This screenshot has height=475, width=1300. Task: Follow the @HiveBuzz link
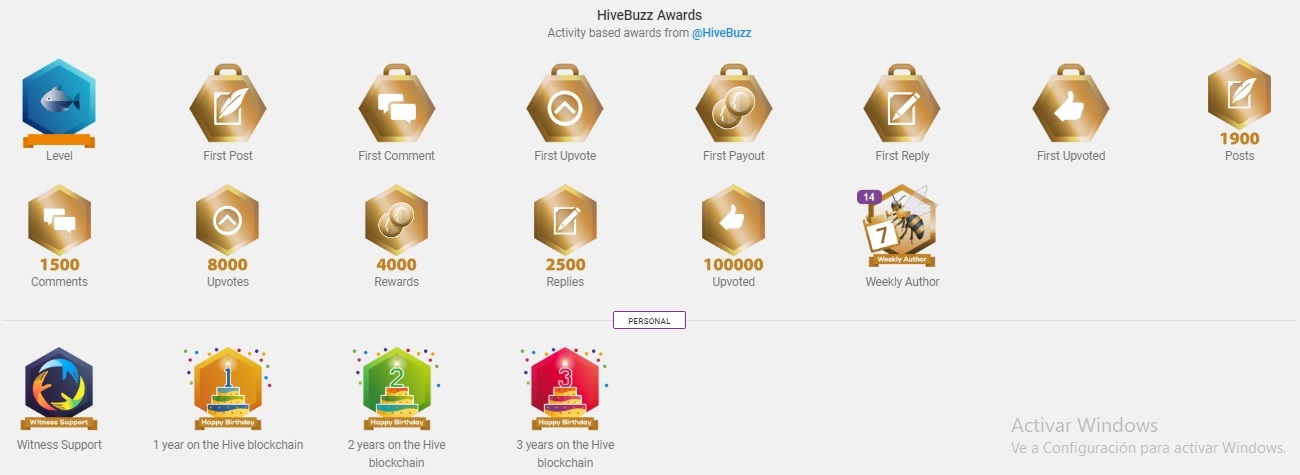pos(722,33)
